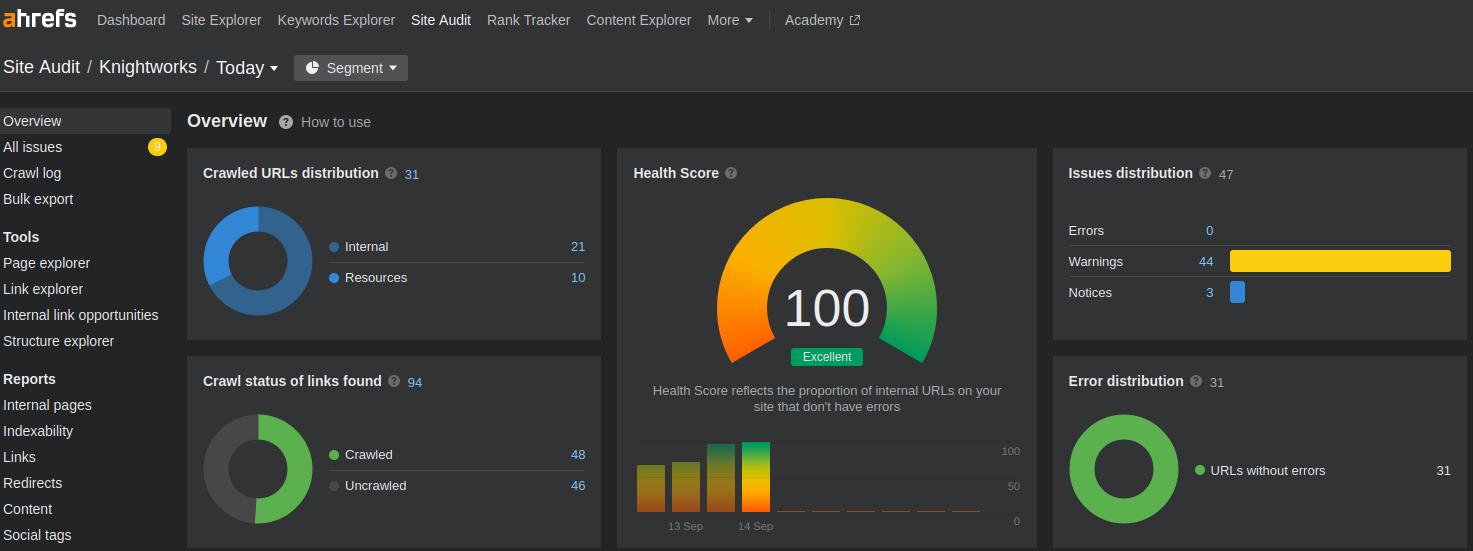The image size is (1473, 551).
Task: Click the Health Score gauge showing 100
Action: tap(827, 281)
